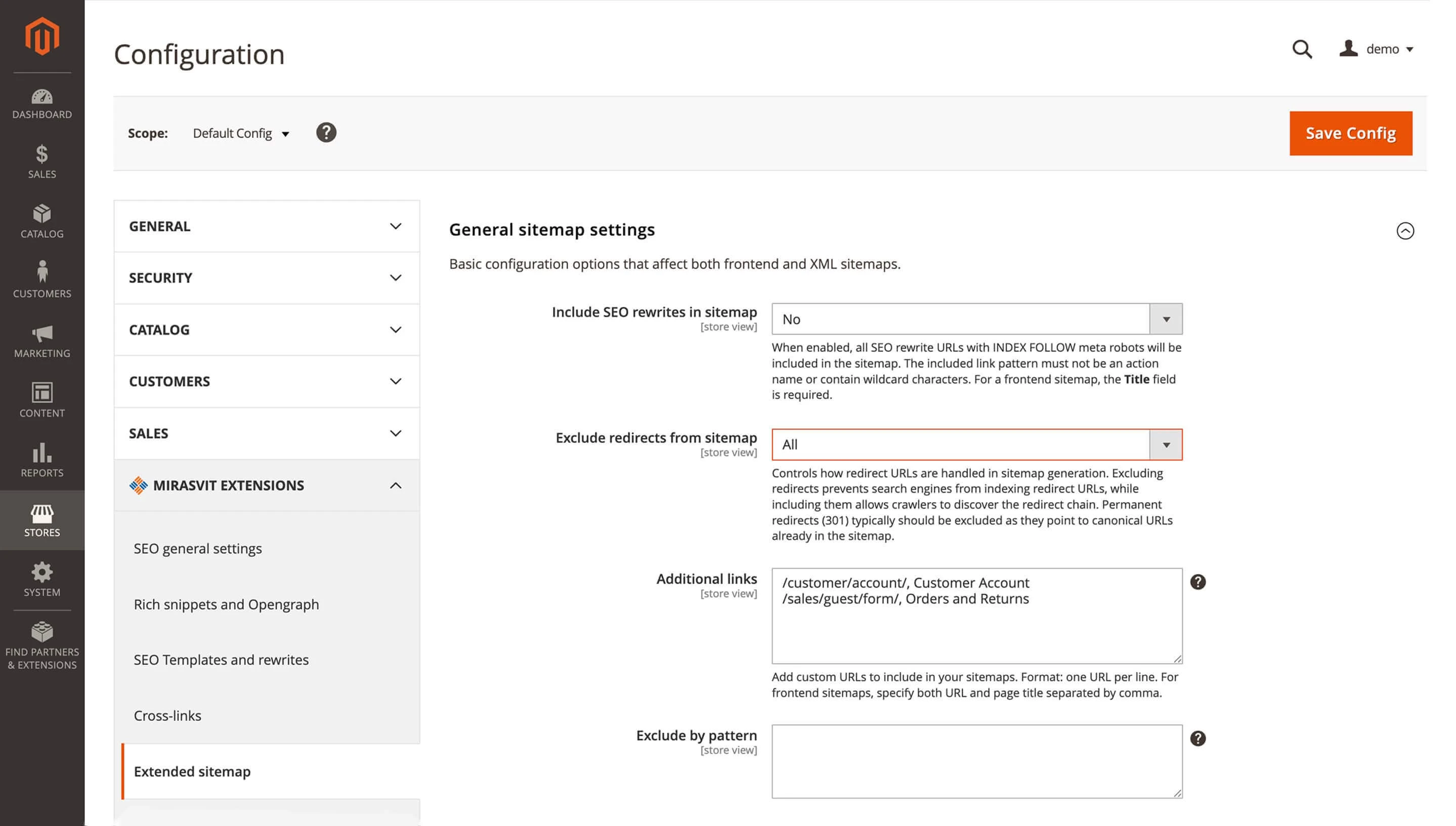Switch to Extended sitemap settings
The width and height of the screenshot is (1456, 826).
[192, 771]
